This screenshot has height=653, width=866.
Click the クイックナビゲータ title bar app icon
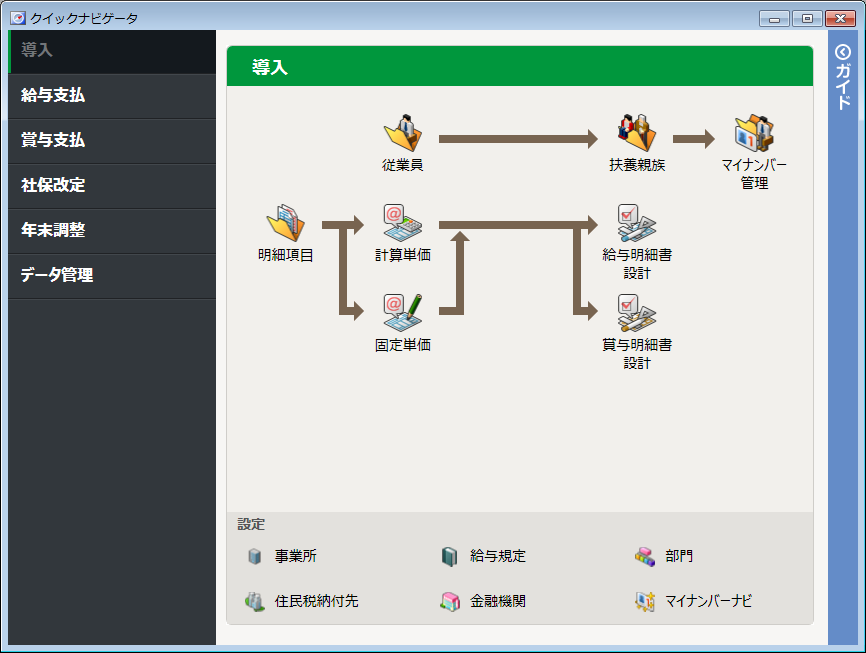(18, 18)
